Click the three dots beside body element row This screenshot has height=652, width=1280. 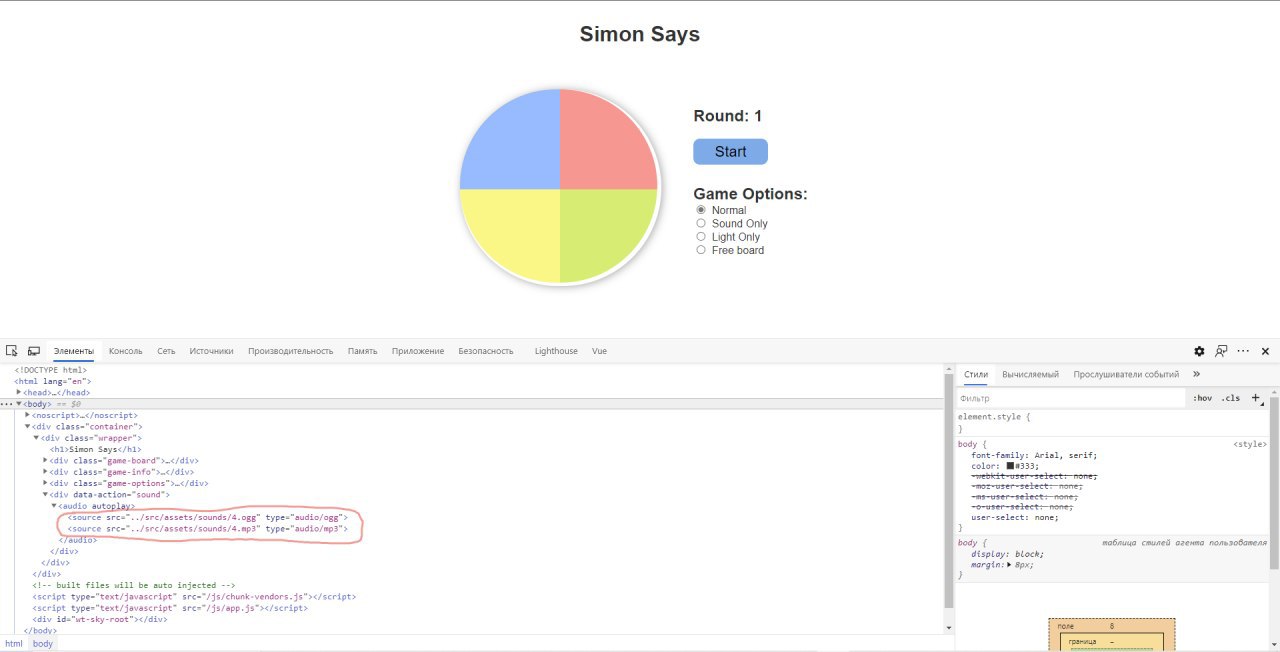point(6,404)
